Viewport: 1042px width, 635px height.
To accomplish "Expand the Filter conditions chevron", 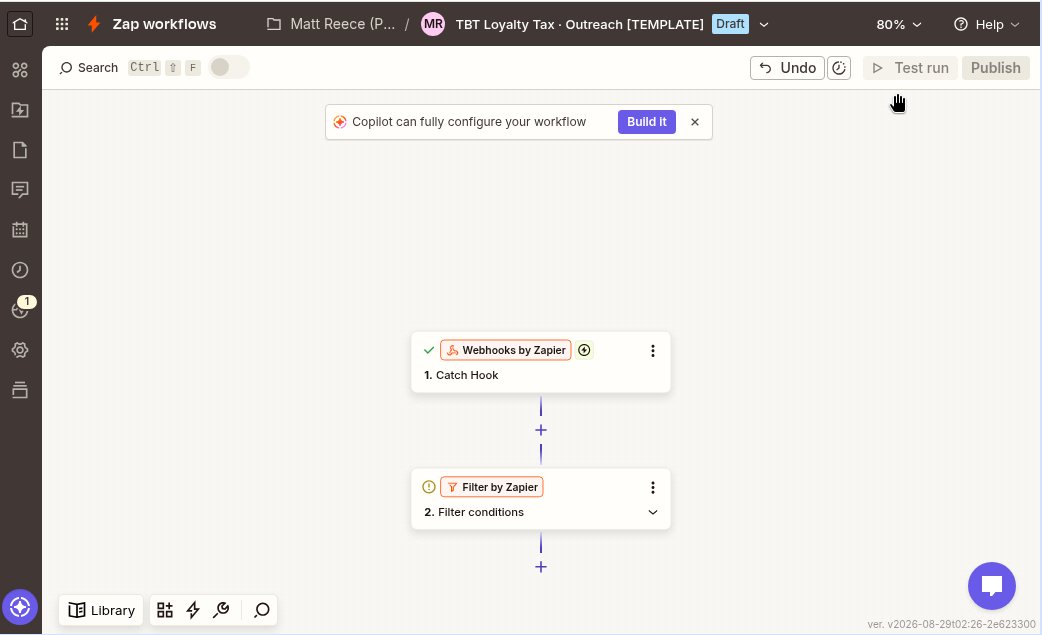I will (x=653, y=512).
